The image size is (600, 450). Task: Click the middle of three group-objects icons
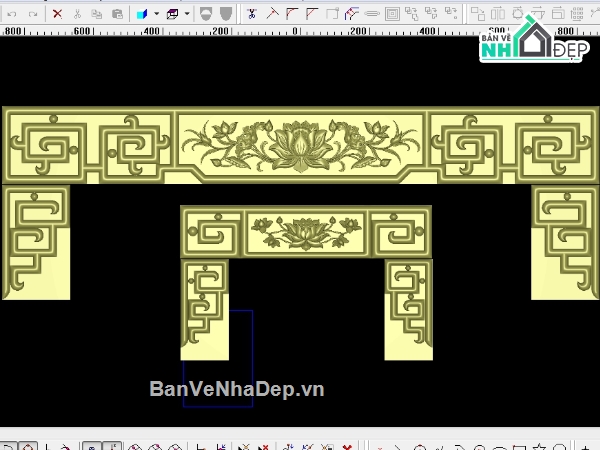(x=431, y=14)
